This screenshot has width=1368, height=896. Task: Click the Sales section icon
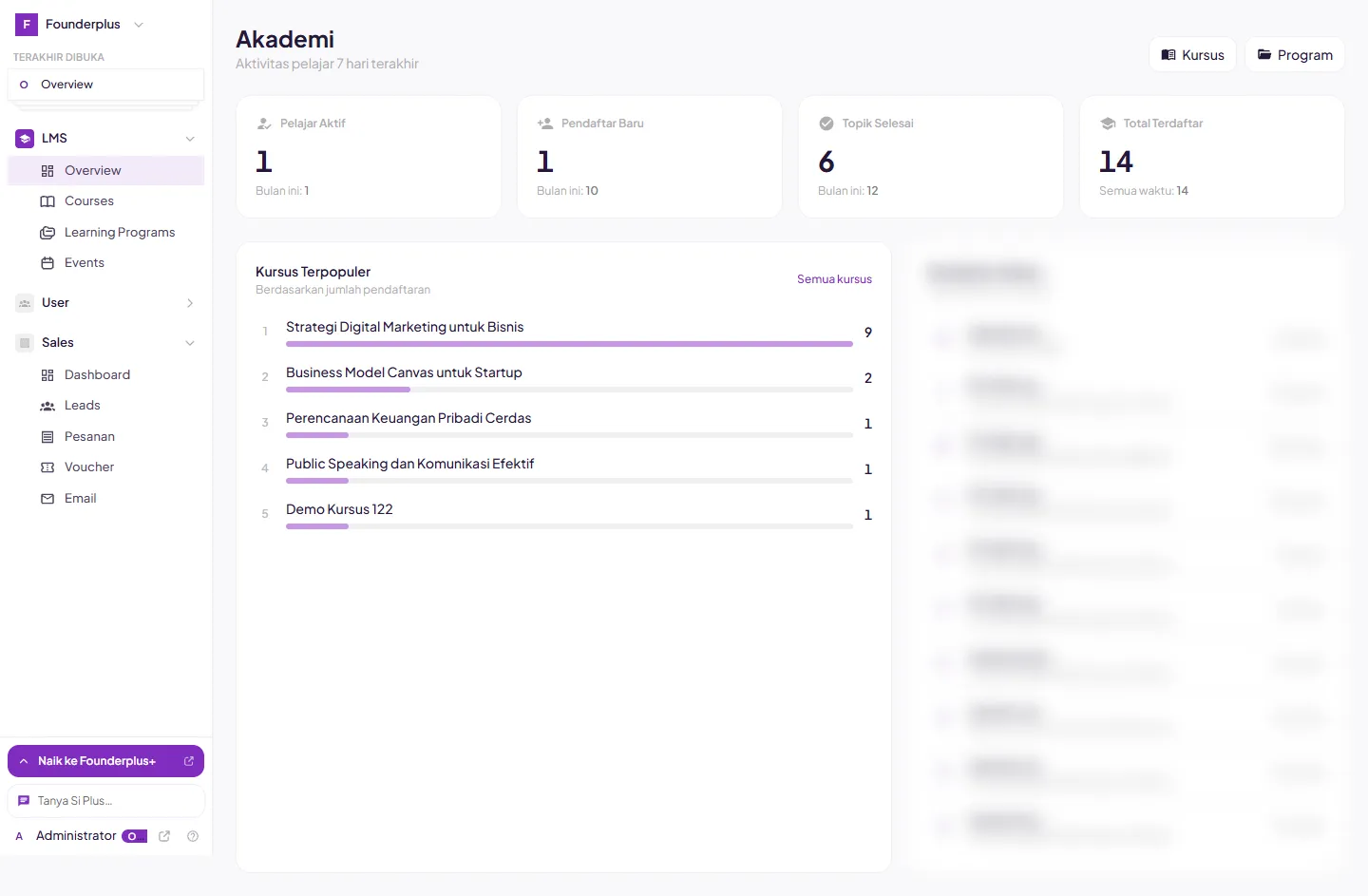(x=25, y=343)
